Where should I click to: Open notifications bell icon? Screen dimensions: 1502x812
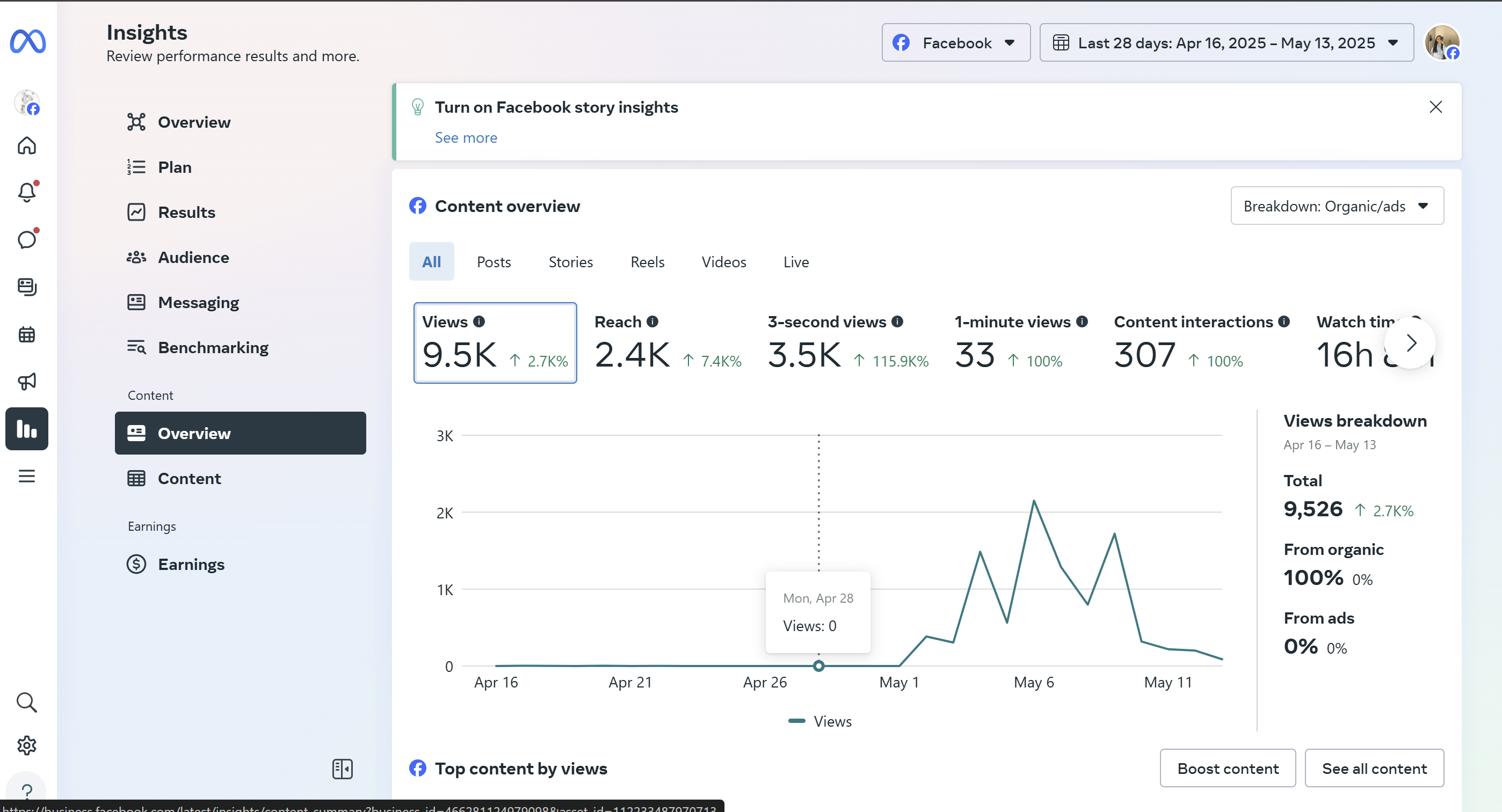27,192
